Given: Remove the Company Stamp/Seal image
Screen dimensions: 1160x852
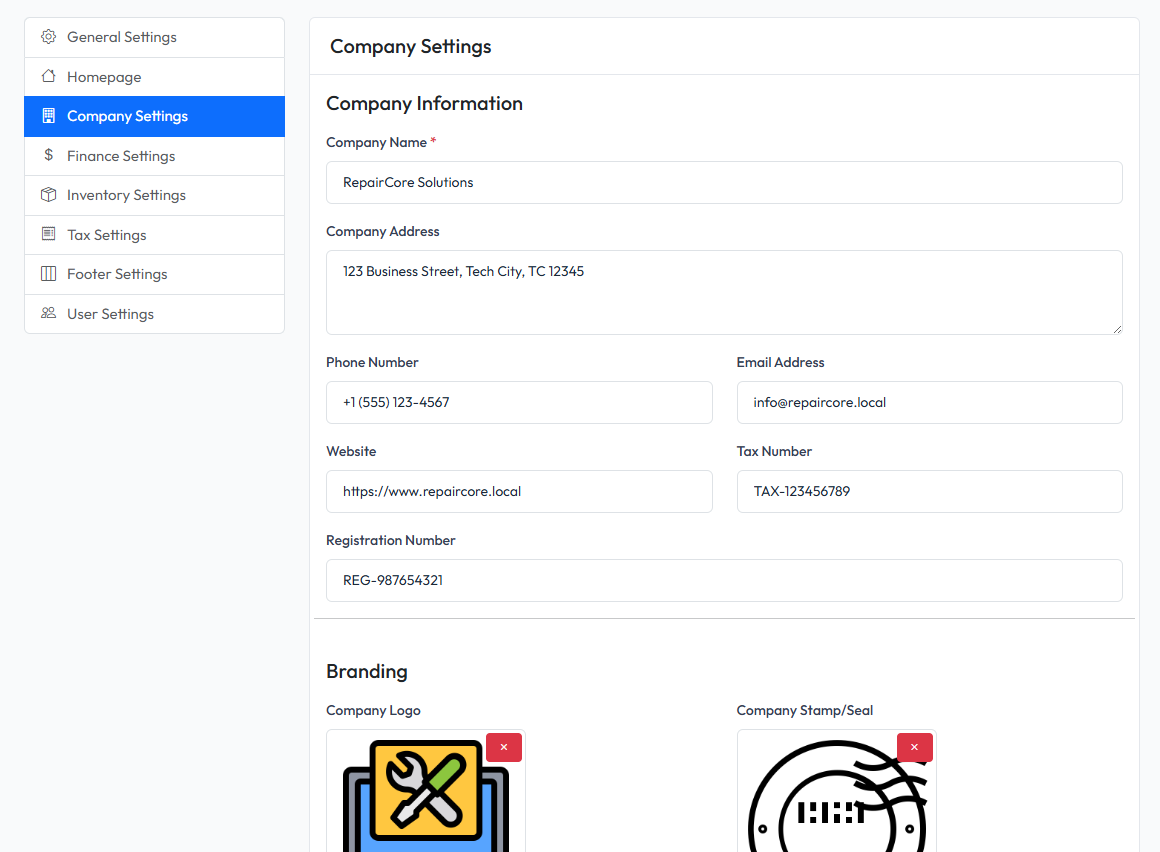Looking at the screenshot, I should 914,747.
